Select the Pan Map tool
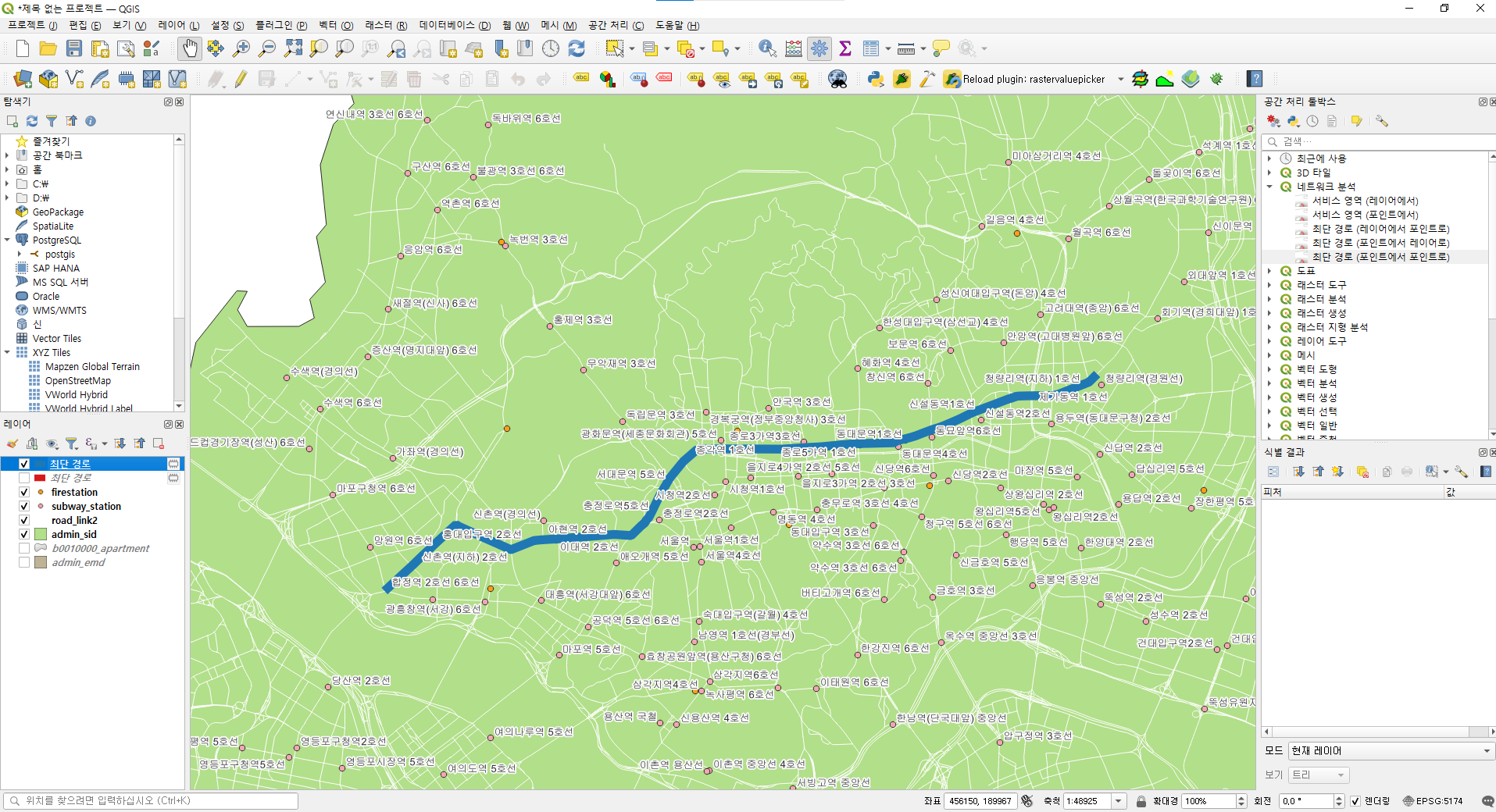The image size is (1496, 812). click(190, 48)
